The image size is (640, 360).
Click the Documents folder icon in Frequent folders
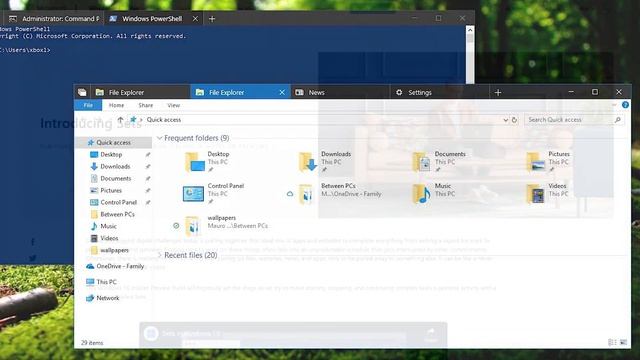click(x=421, y=162)
